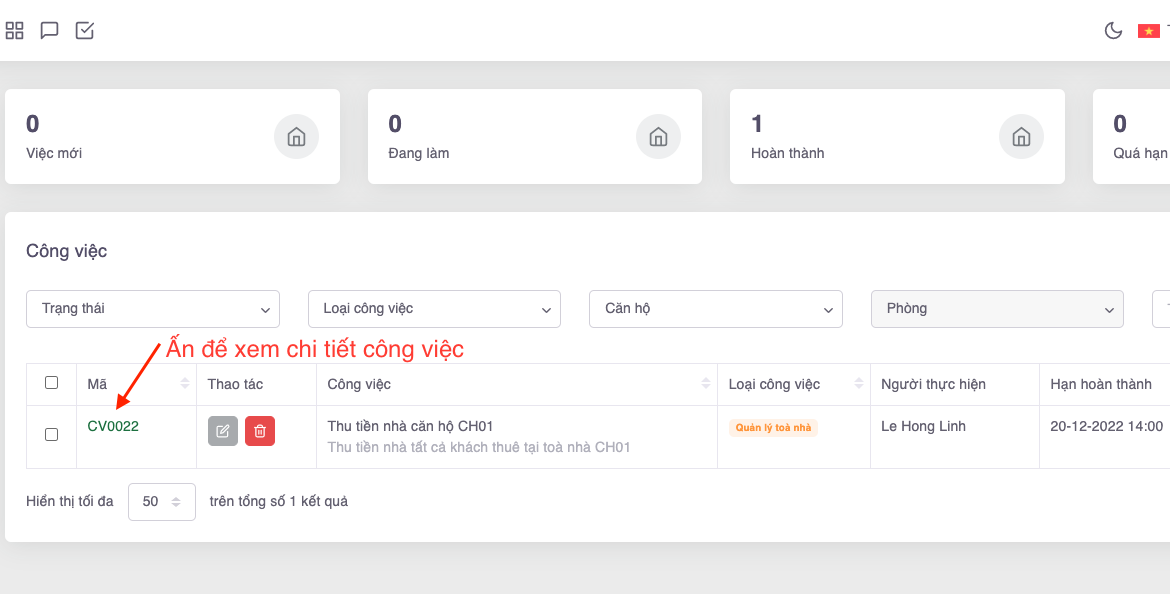
Task: Open task detail link CV0022
Action: click(113, 426)
